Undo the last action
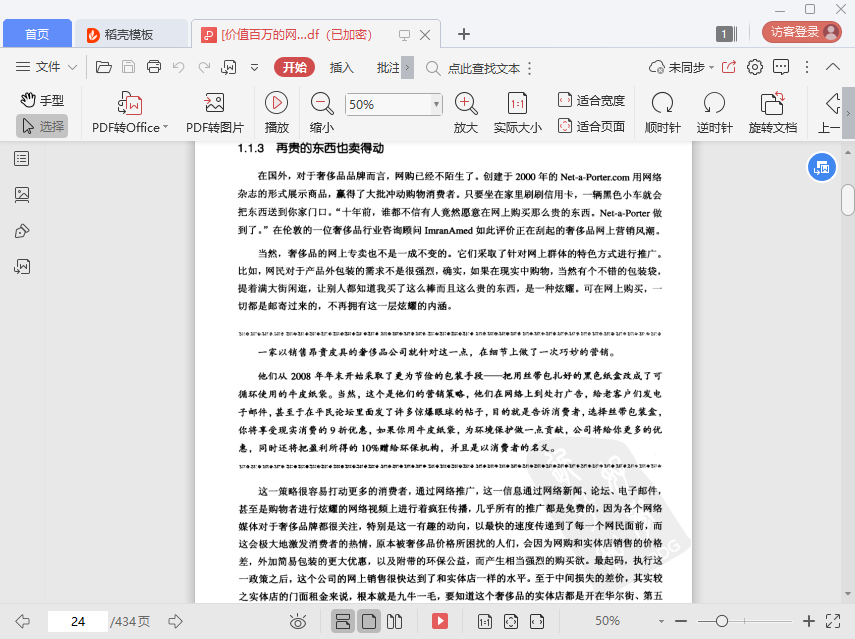Viewport: 855px width, 639px height. tap(179, 67)
